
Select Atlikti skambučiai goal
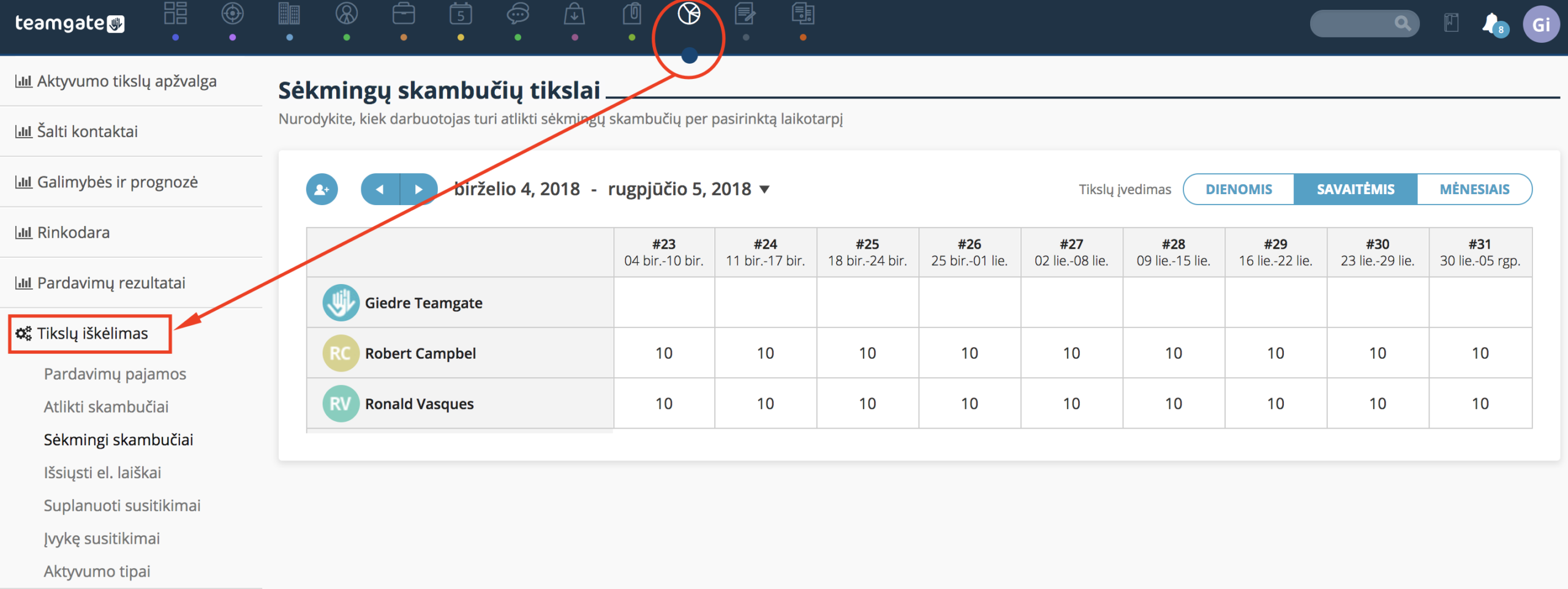106,407
